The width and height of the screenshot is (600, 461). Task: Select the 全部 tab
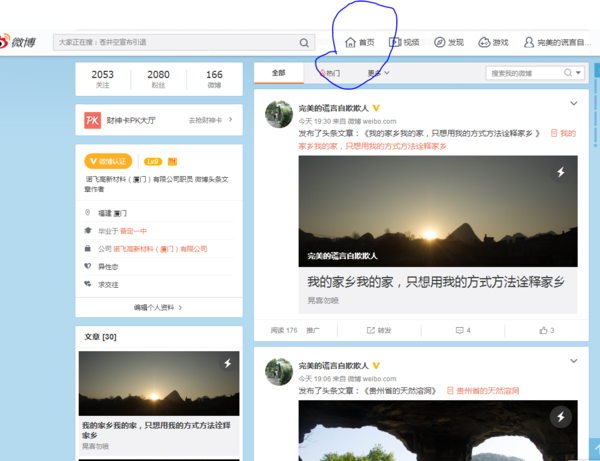278,73
